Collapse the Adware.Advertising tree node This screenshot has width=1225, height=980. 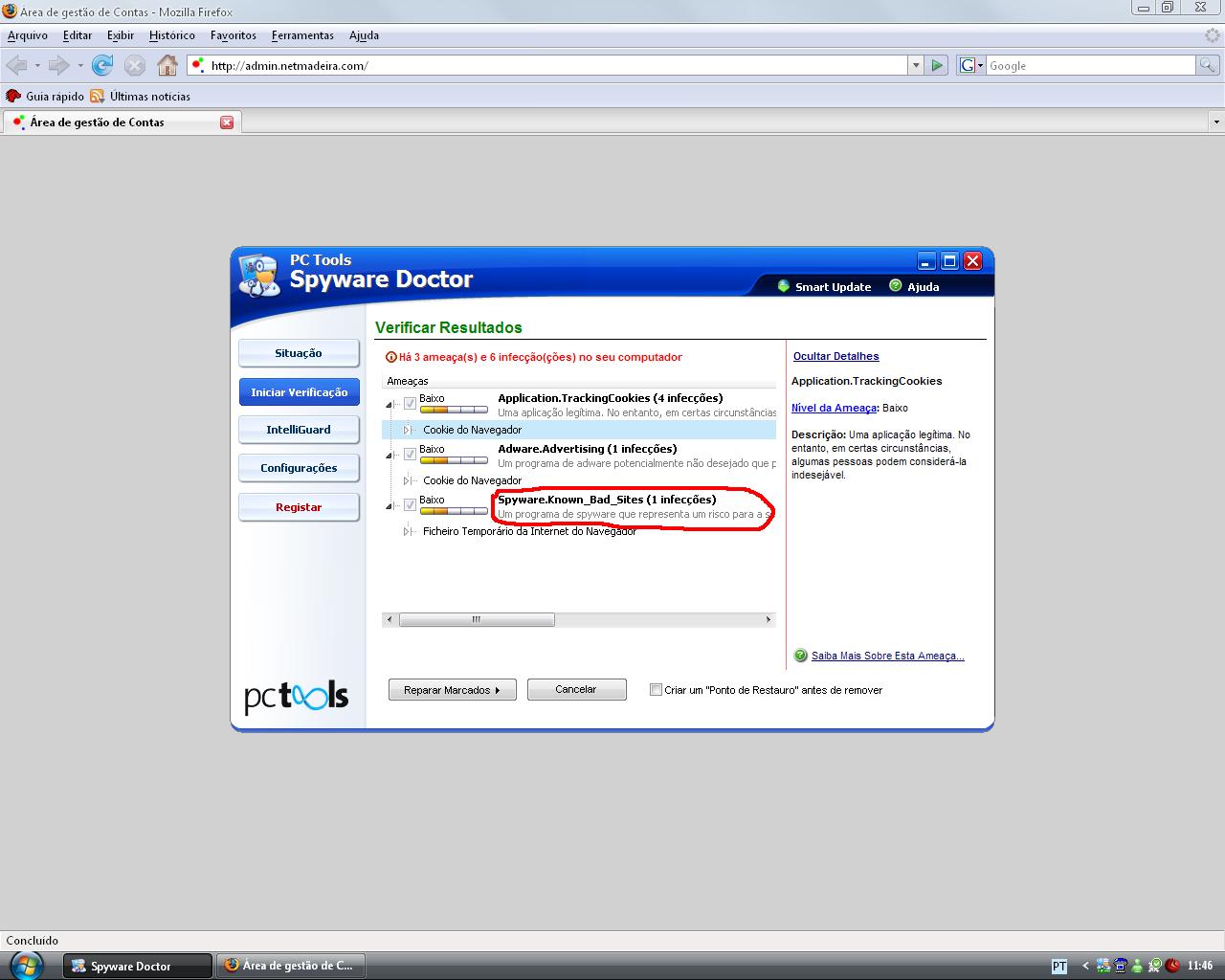coord(390,456)
